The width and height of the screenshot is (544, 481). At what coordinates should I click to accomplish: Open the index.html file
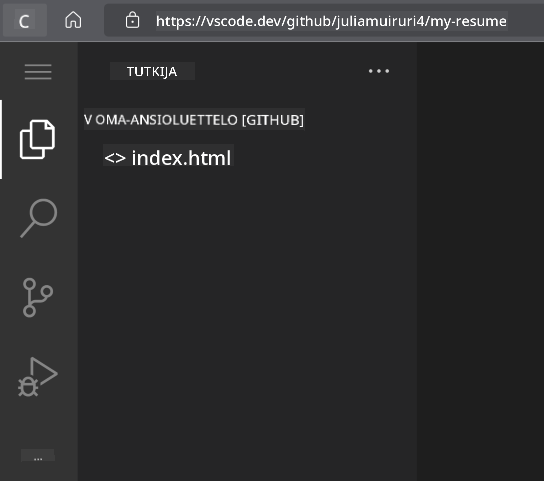[181, 158]
